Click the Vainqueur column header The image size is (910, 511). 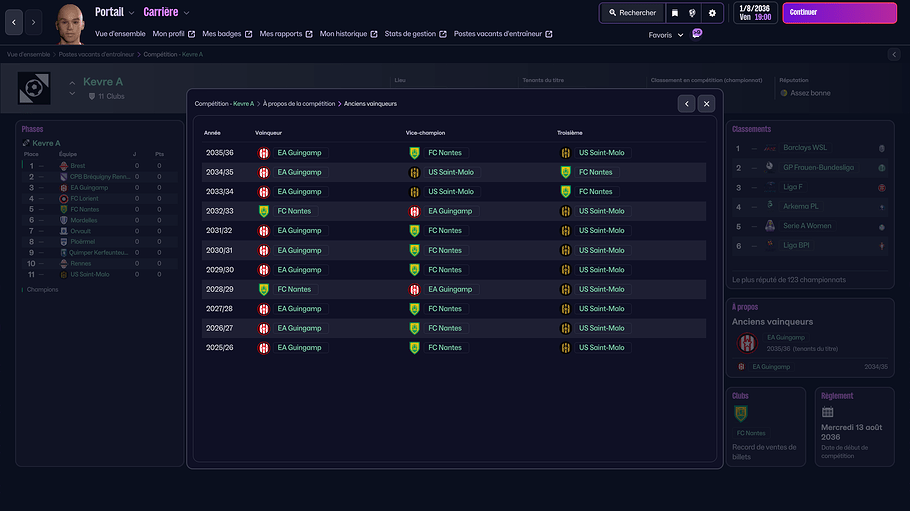(268, 133)
